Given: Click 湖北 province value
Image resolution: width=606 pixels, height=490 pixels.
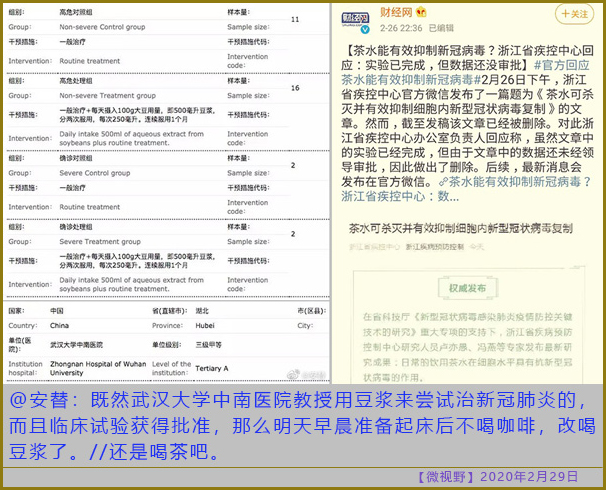Looking at the screenshot, I should point(202,311).
